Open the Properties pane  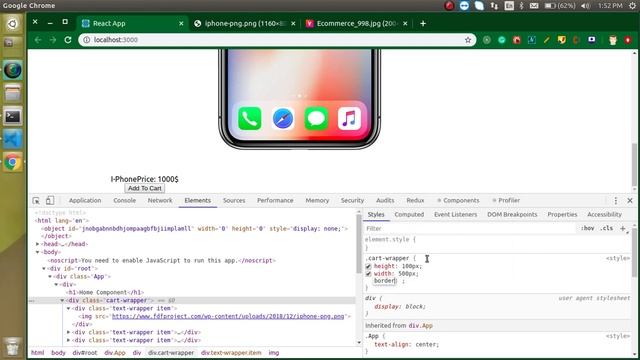point(562,215)
